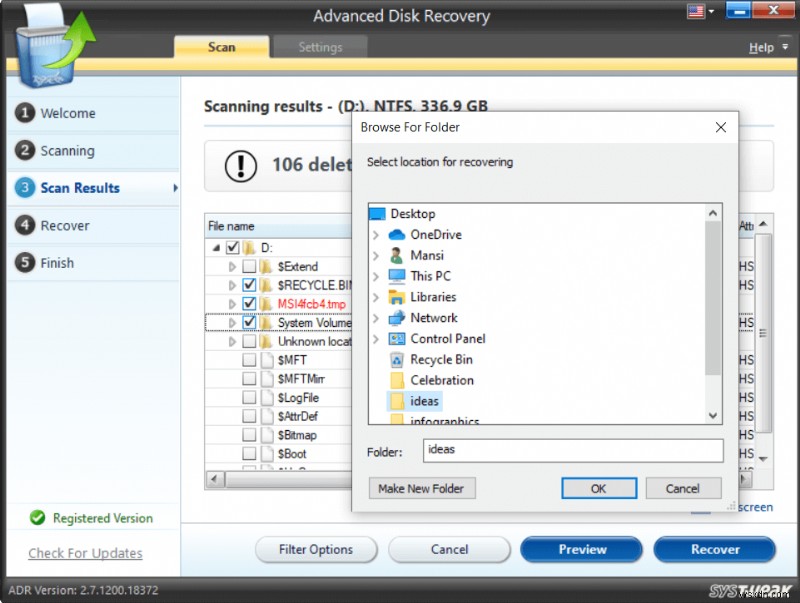Image resolution: width=800 pixels, height=603 pixels.
Task: Go to the Finish step
Action: click(57, 263)
